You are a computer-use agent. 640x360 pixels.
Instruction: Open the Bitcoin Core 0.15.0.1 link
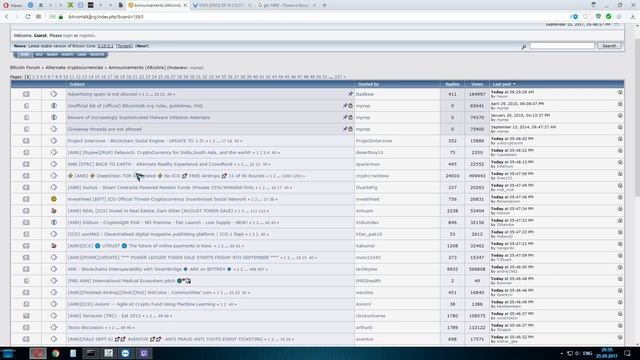105,46
